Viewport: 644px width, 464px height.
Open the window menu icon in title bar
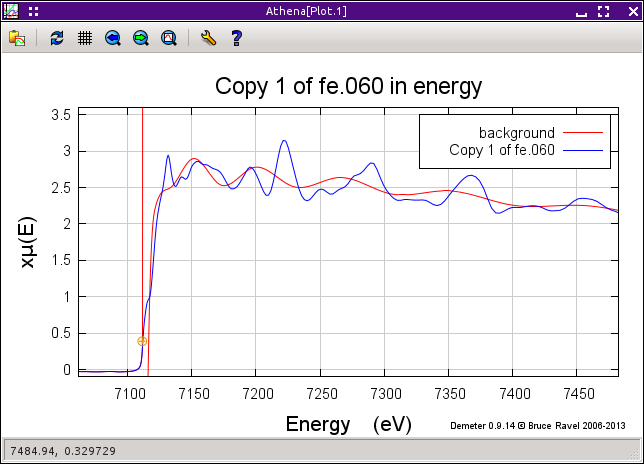[11, 11]
